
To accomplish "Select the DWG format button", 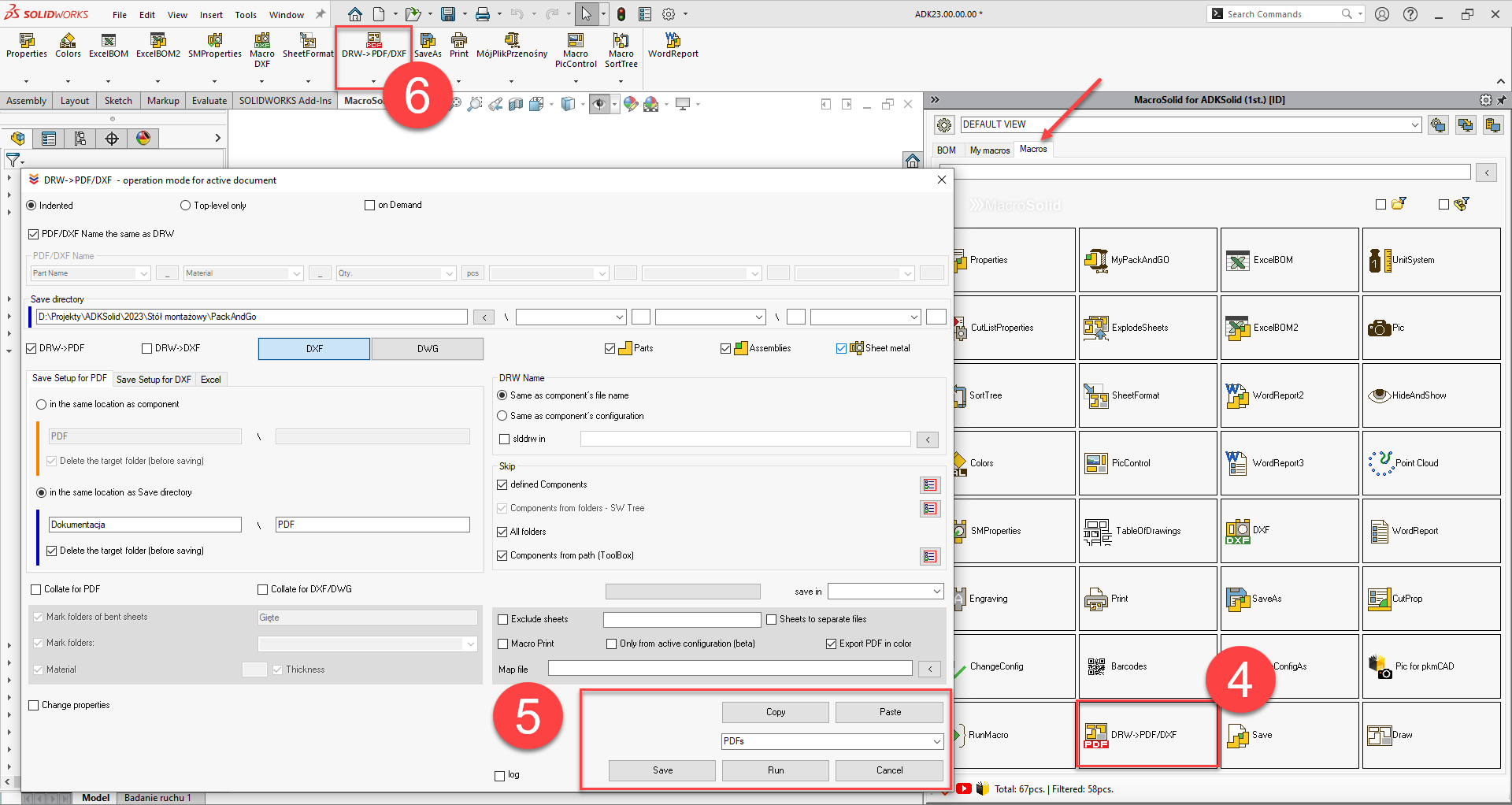I will tap(428, 349).
